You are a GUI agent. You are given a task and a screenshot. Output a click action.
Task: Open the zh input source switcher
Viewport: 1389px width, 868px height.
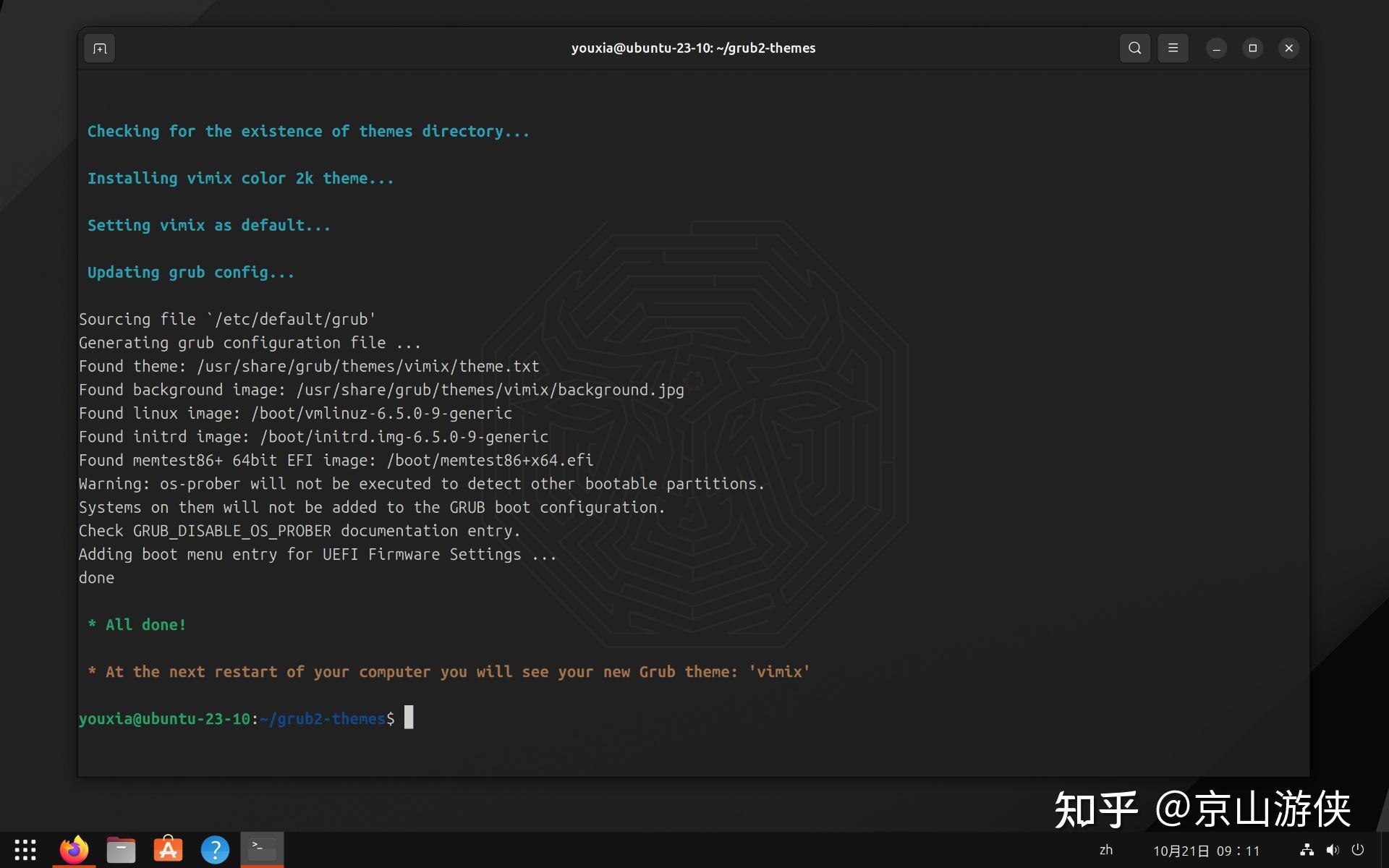click(1107, 851)
